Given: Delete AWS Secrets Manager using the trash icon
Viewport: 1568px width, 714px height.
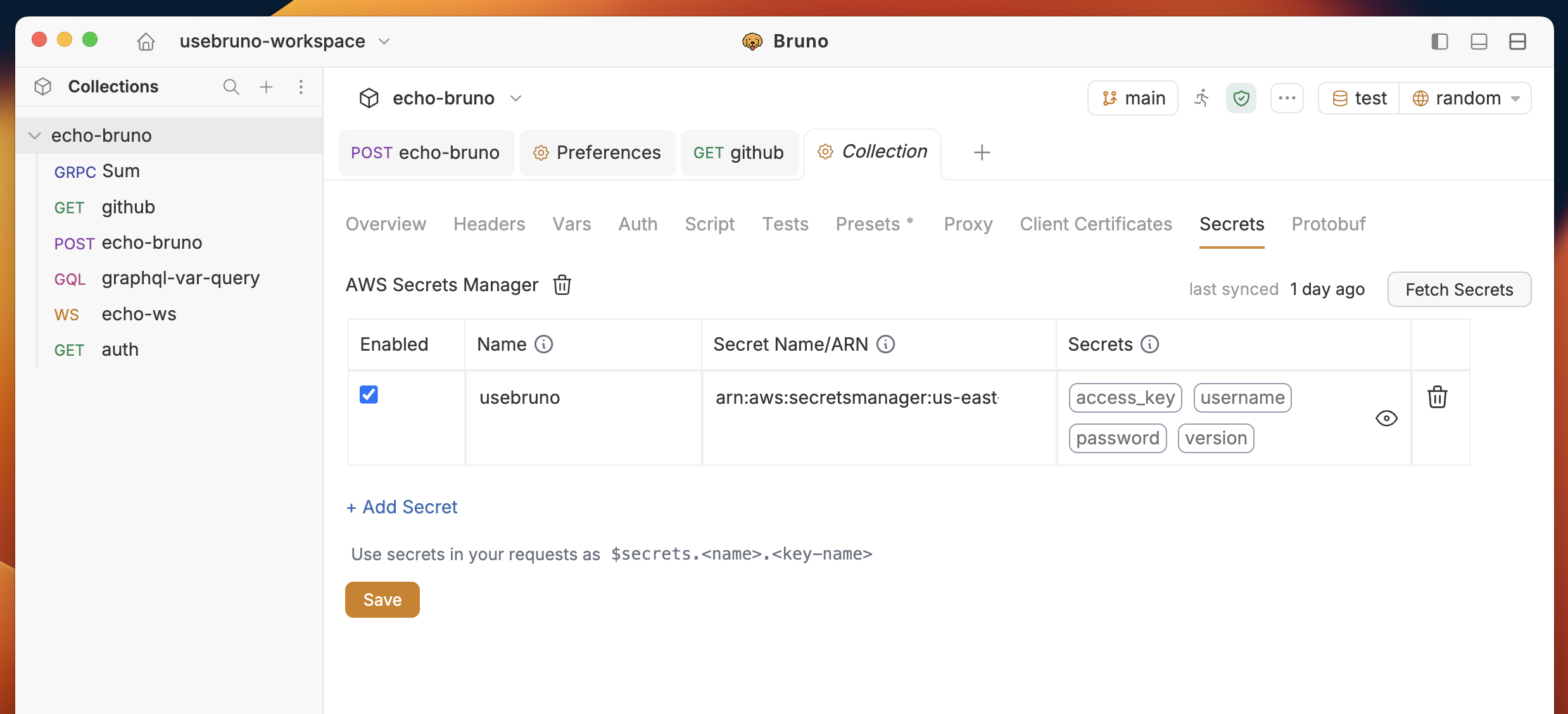Looking at the screenshot, I should pyautogui.click(x=562, y=285).
